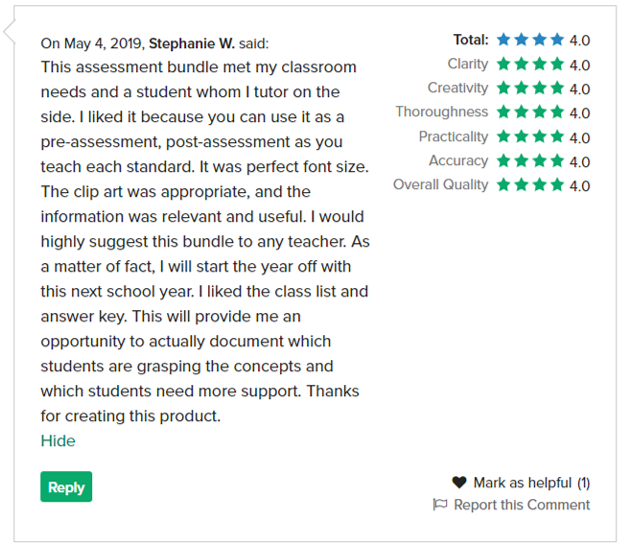Image resolution: width=624 pixels, height=549 pixels.
Task: Click the first green star in Overall Quality row
Action: point(504,185)
